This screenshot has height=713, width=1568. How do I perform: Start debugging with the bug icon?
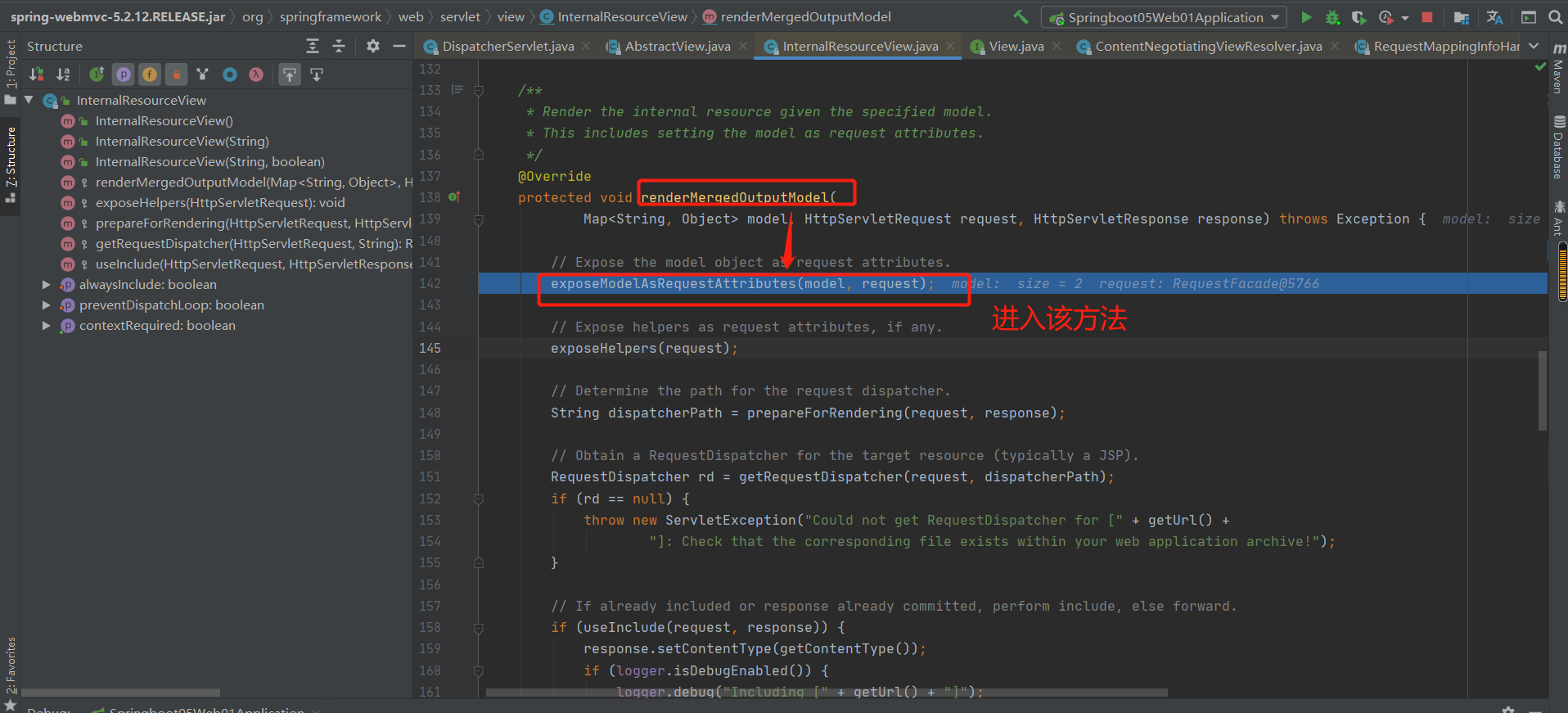(1332, 17)
